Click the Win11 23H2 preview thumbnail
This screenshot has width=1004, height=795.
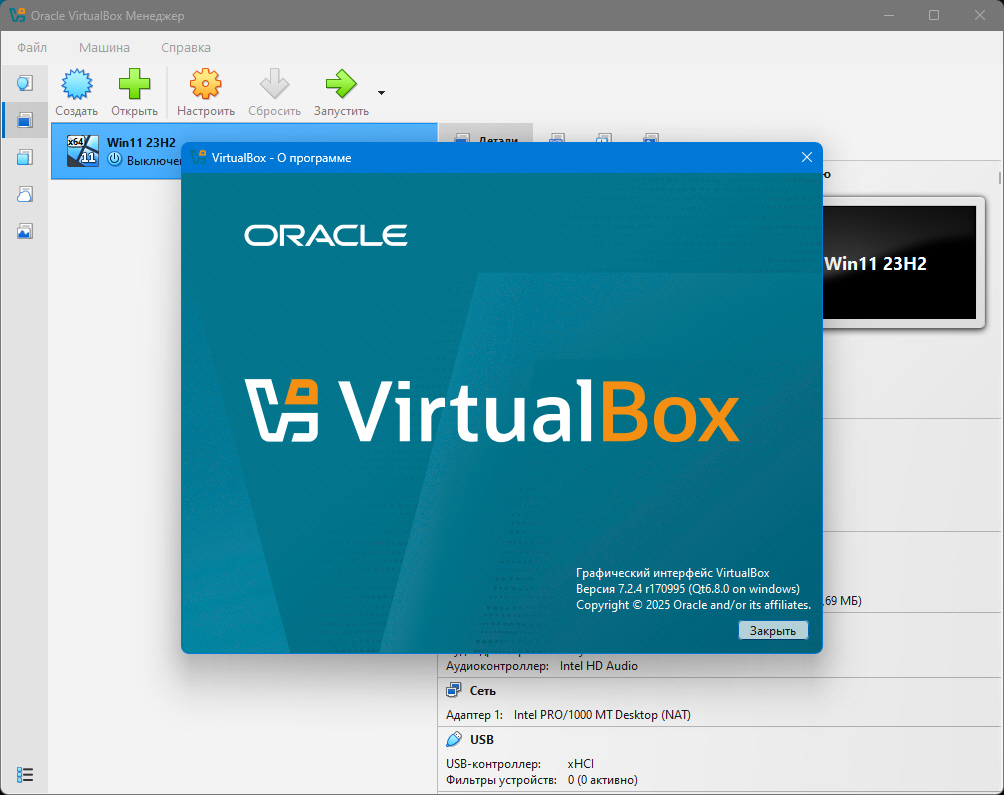[899, 264]
